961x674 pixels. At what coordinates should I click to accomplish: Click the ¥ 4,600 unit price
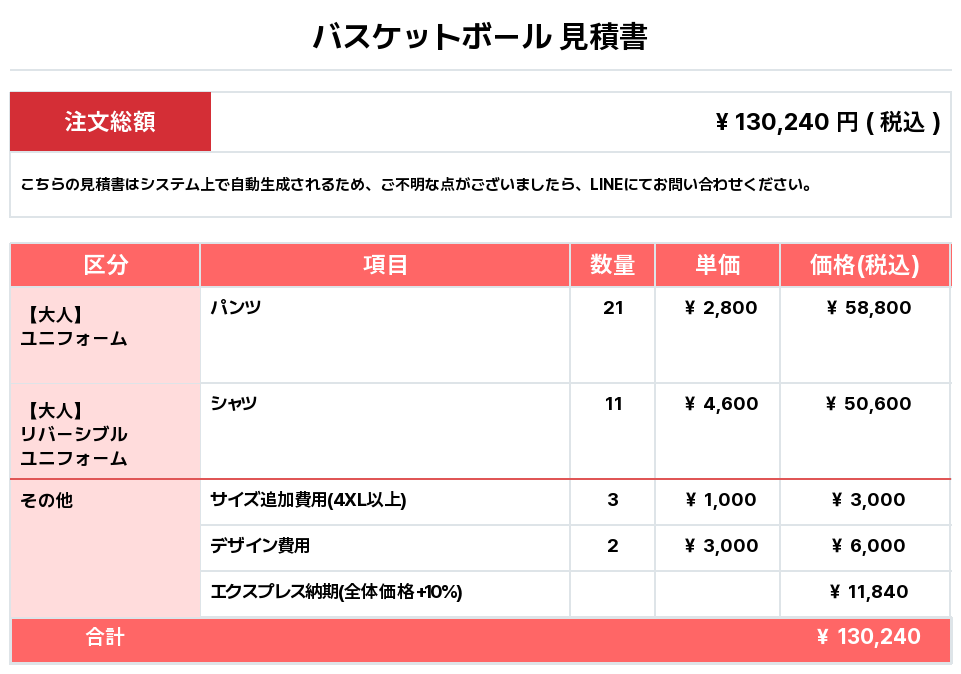point(721,404)
